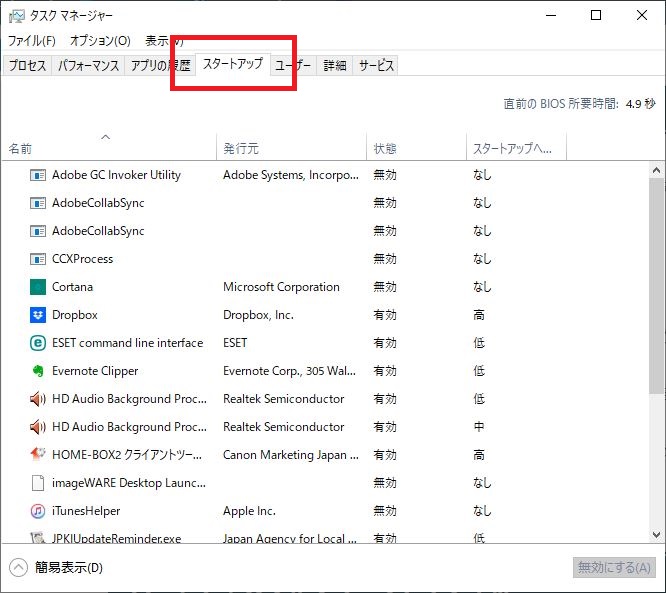Click the HOME-BOX2 client tool icon
The width and height of the screenshot is (666, 593).
38,455
